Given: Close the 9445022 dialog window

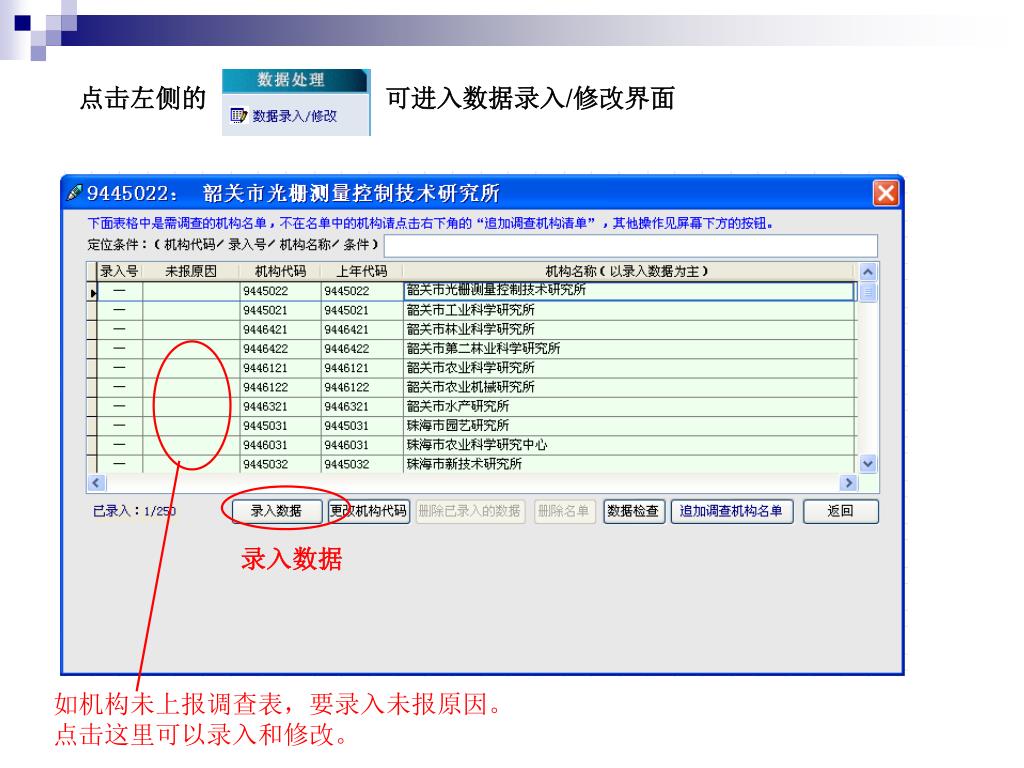Looking at the screenshot, I should (x=886, y=193).
